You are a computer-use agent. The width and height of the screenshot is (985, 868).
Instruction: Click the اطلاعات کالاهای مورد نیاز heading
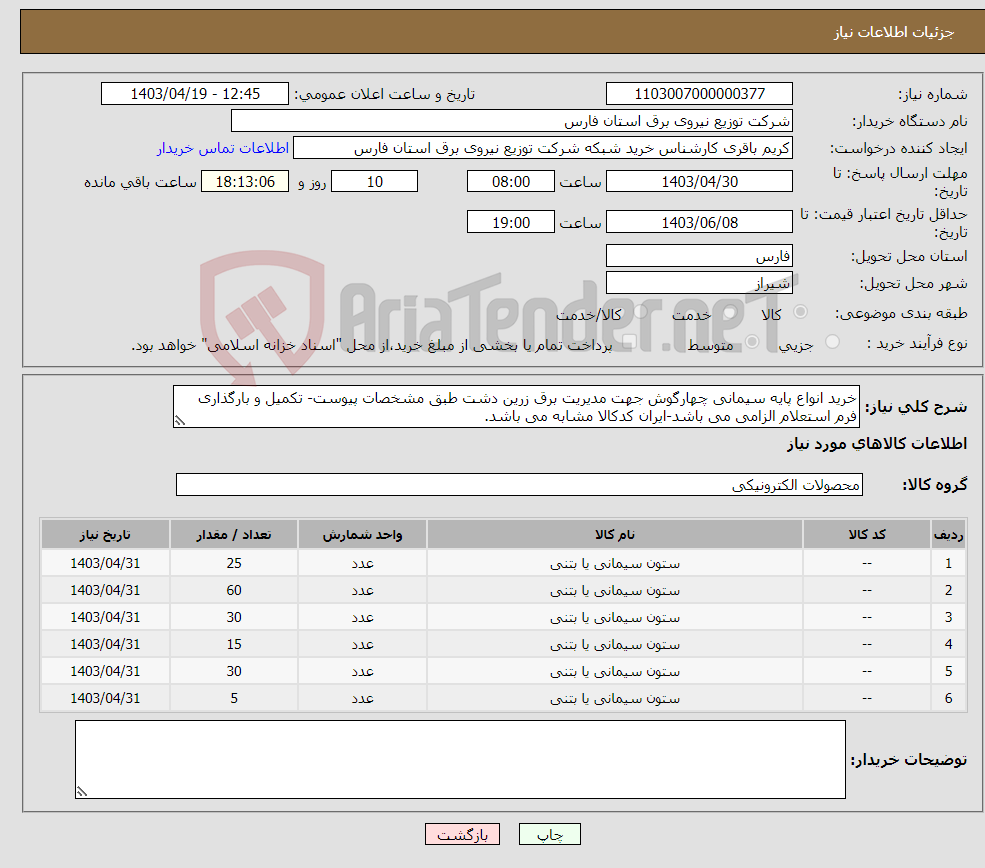point(877,444)
